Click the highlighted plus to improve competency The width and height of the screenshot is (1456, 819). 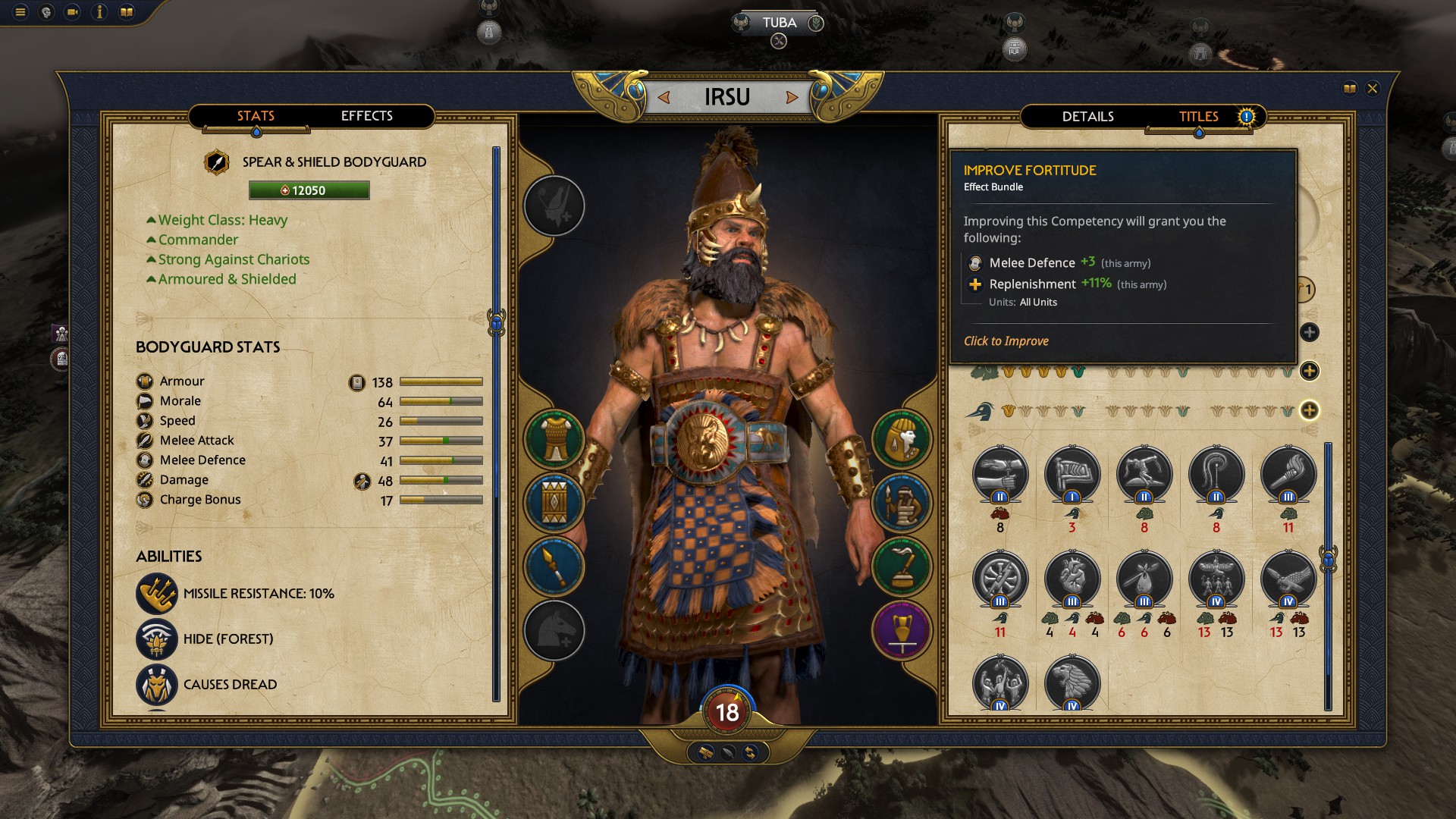[x=1309, y=410]
